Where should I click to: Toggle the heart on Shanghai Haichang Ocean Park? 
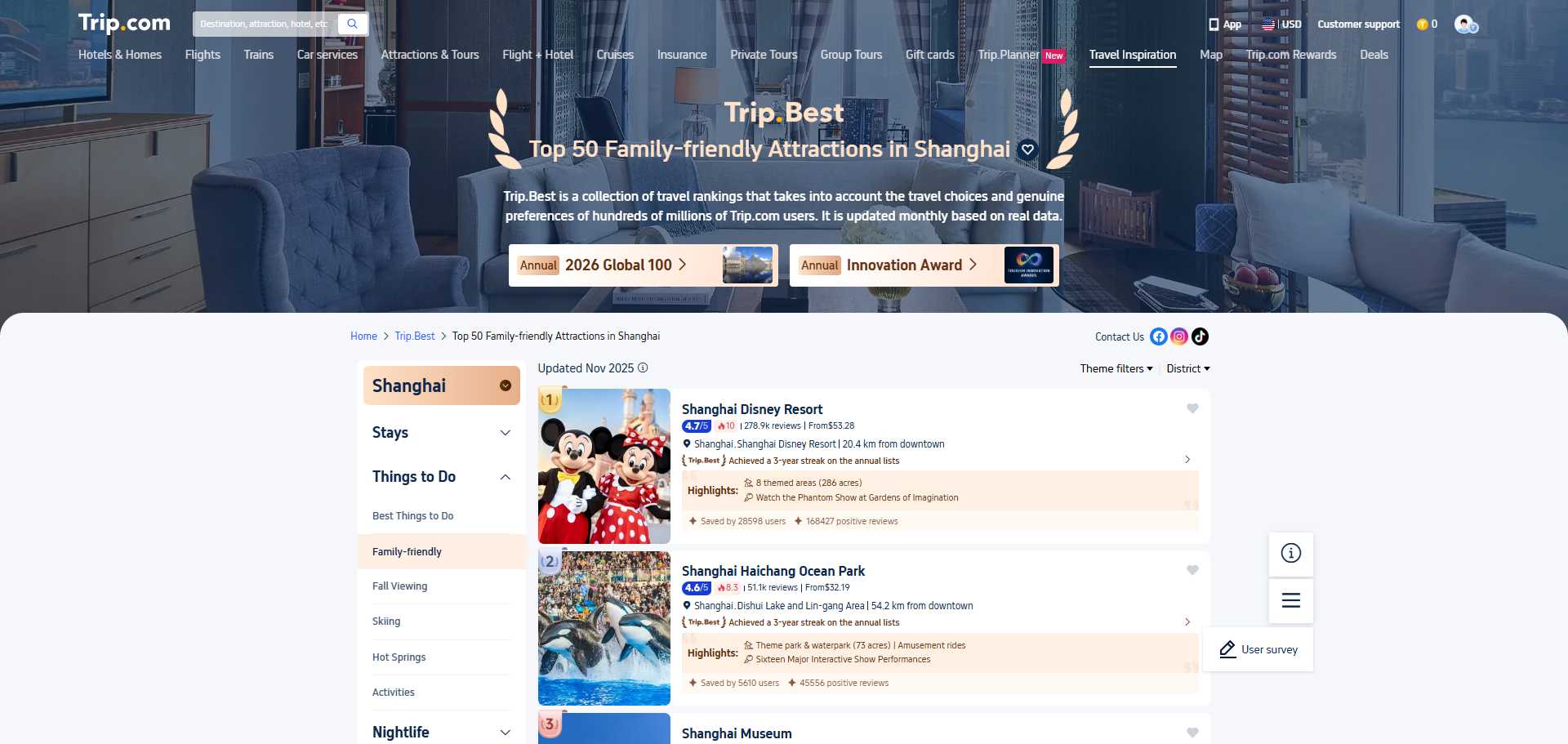1192,570
